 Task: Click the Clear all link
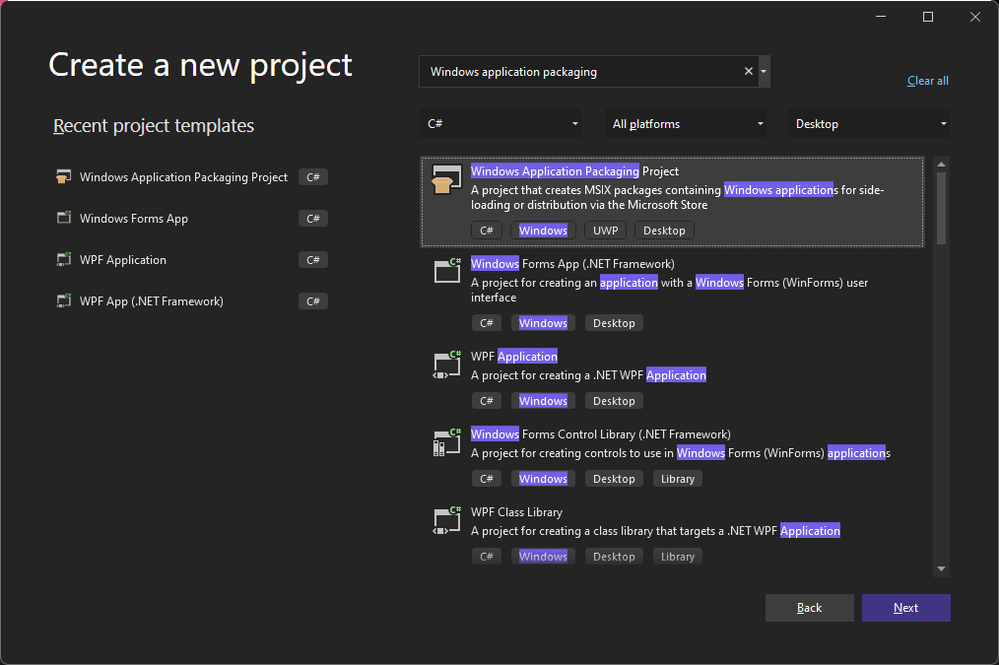[x=927, y=81]
